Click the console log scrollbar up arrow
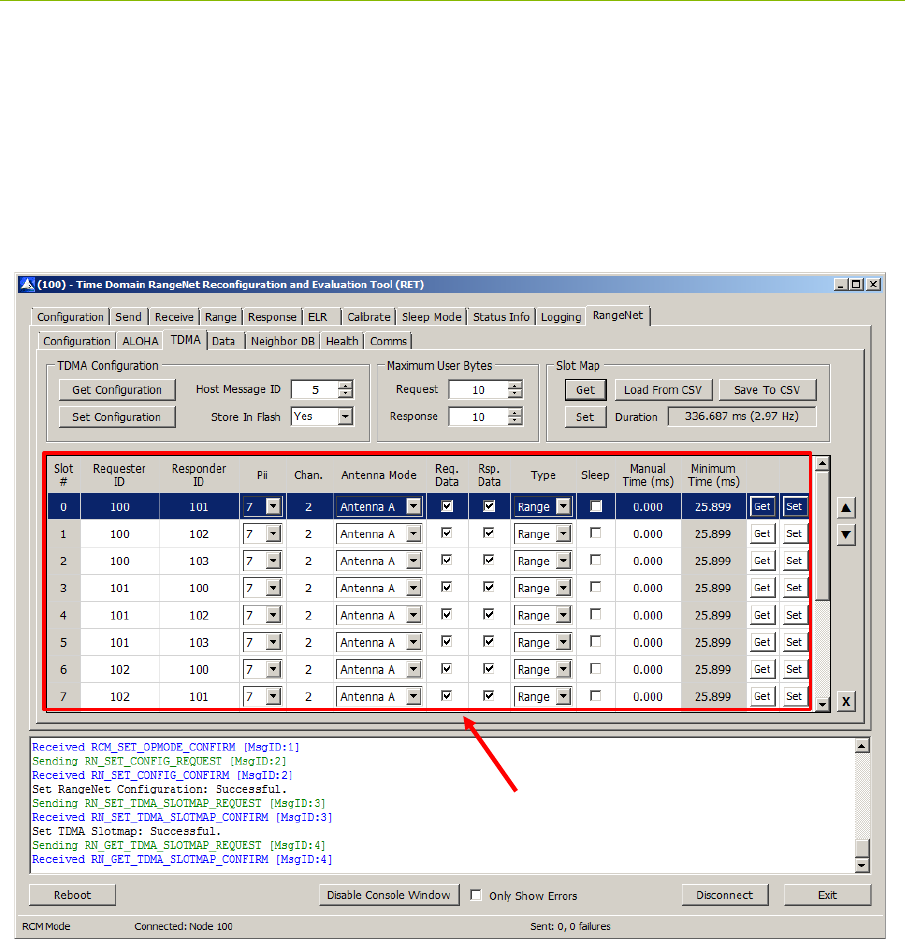Viewport: 905px width, 939px height. pyautogui.click(x=862, y=746)
